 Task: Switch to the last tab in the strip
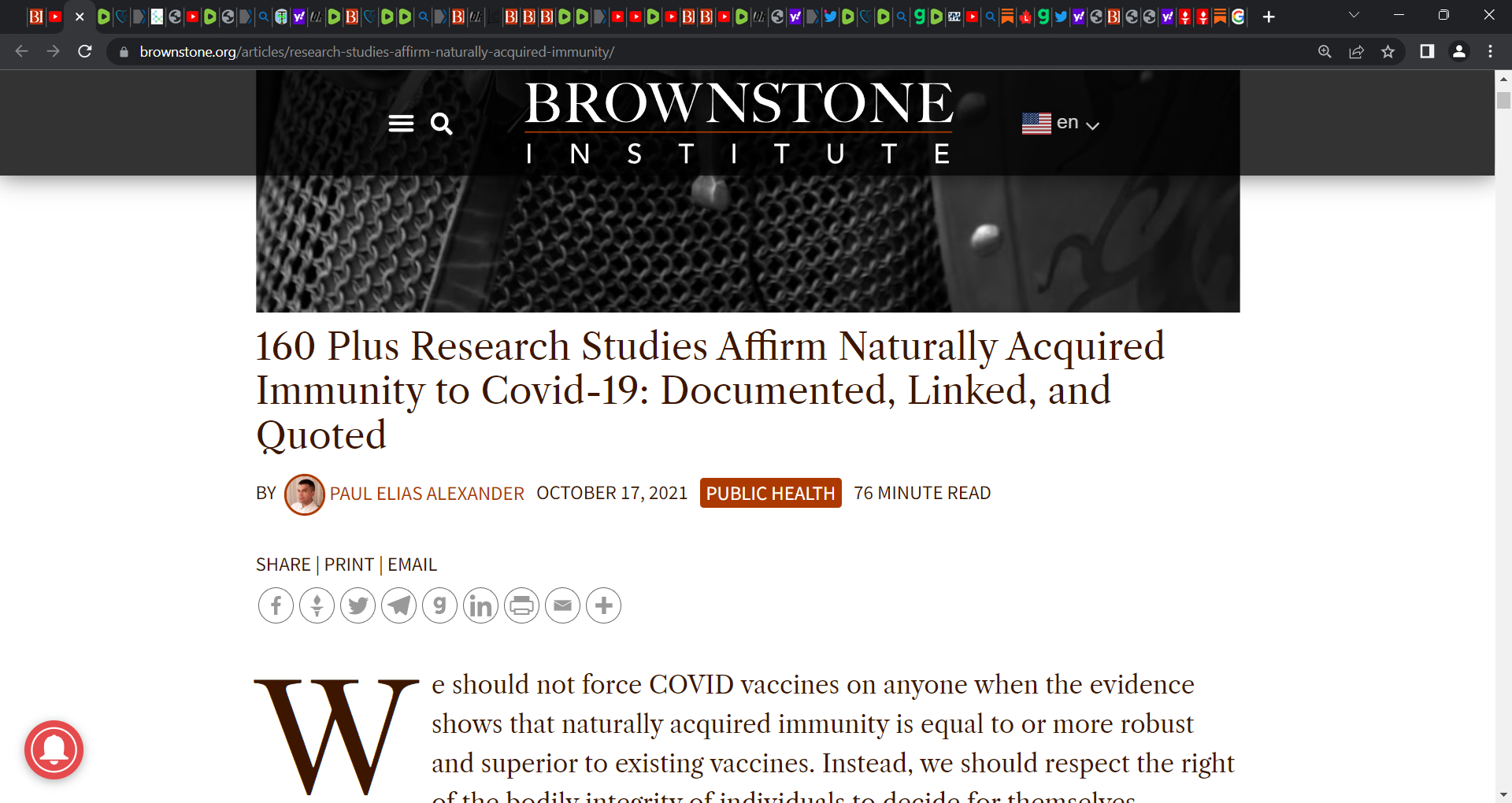[x=1239, y=17]
